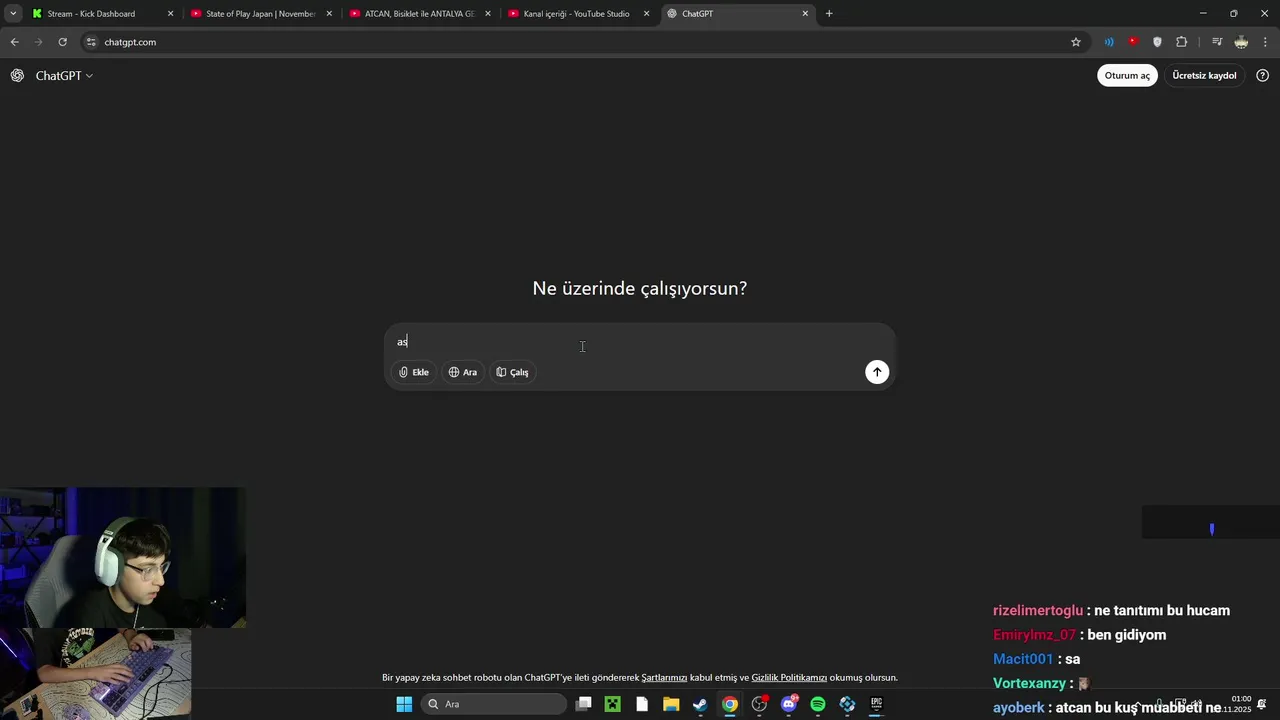Click the taskbar Ara search box

coord(494,704)
